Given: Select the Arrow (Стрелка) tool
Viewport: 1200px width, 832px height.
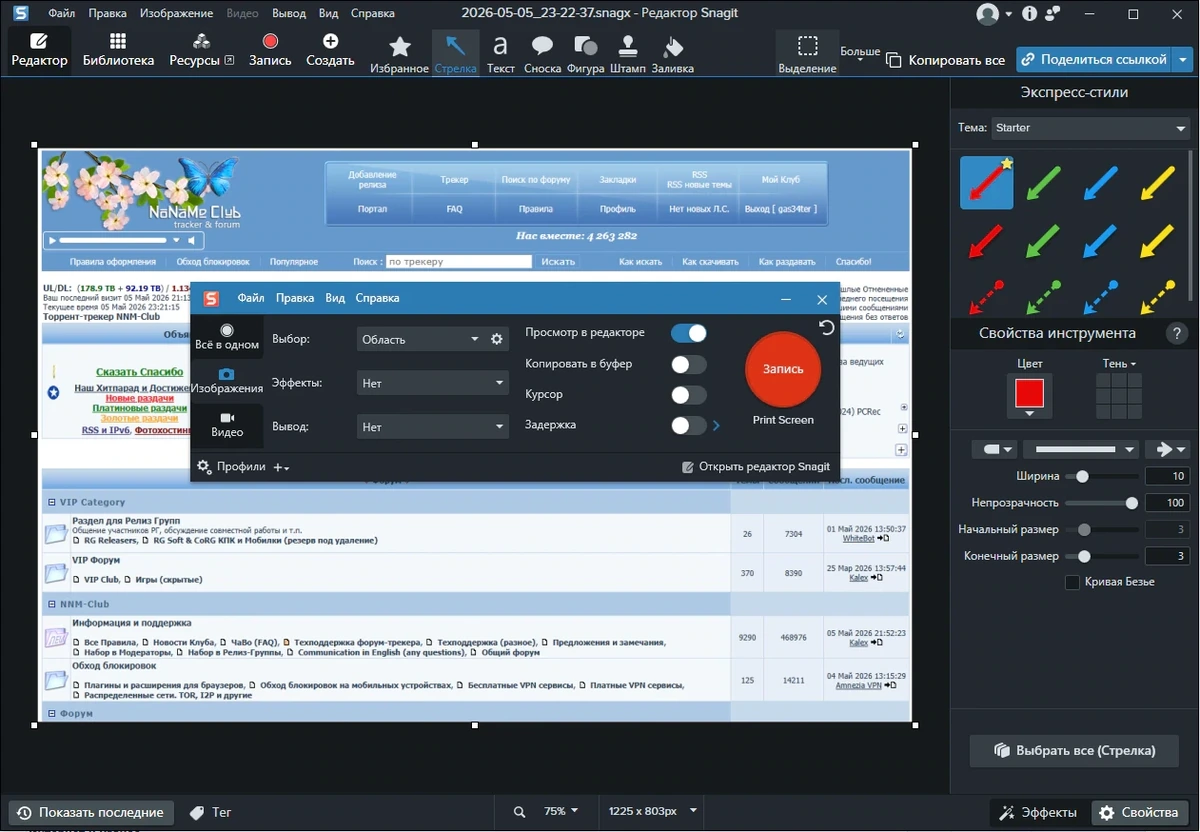Looking at the screenshot, I should click(x=455, y=54).
